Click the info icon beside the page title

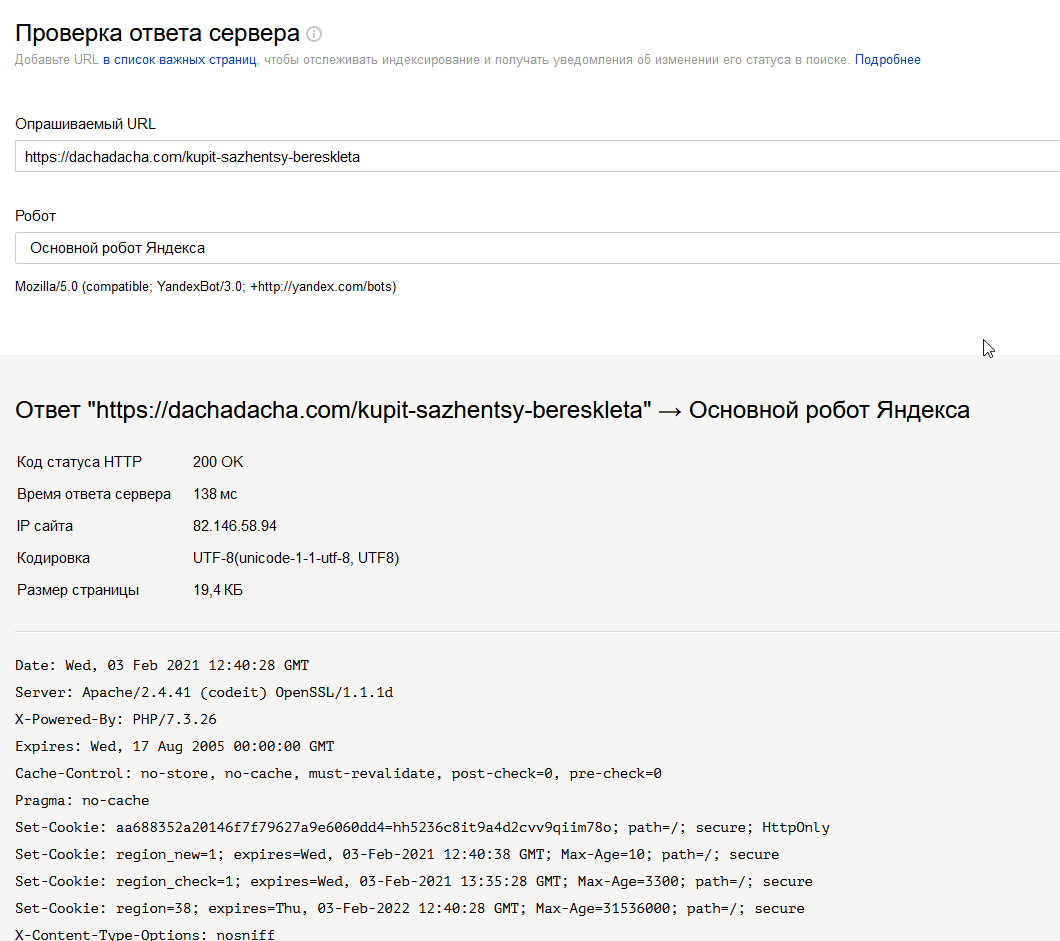click(x=314, y=34)
